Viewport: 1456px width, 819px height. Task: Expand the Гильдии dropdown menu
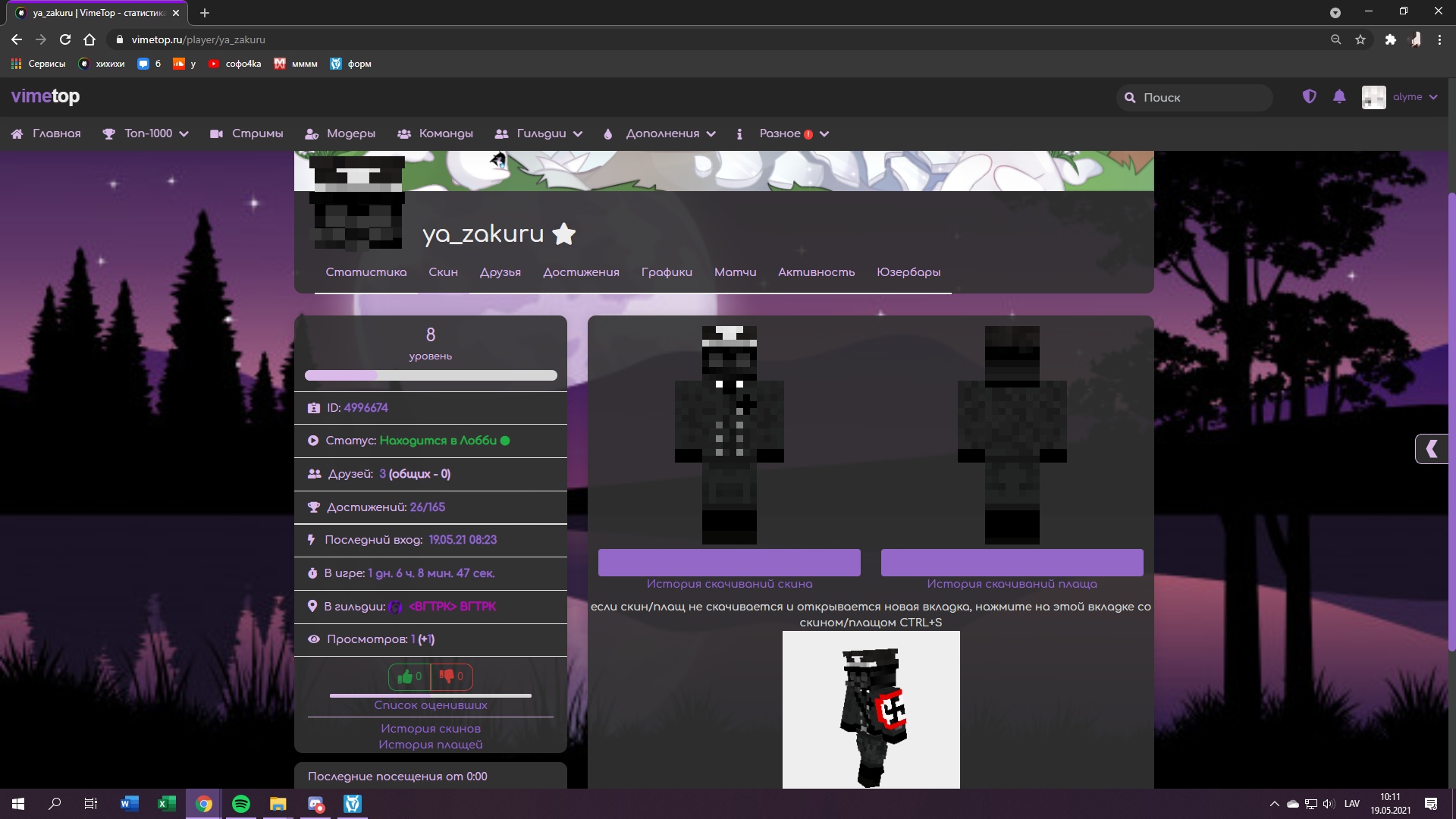[541, 133]
